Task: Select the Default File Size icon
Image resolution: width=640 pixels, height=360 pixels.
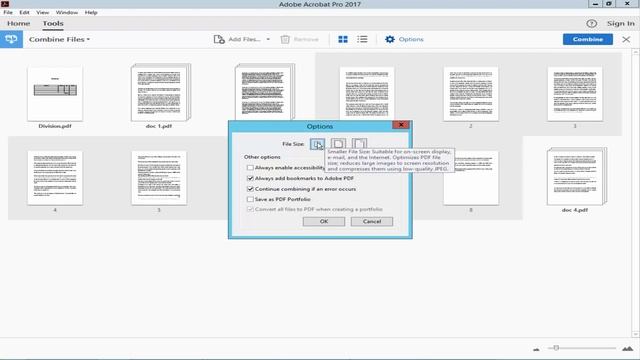Action: [338, 144]
